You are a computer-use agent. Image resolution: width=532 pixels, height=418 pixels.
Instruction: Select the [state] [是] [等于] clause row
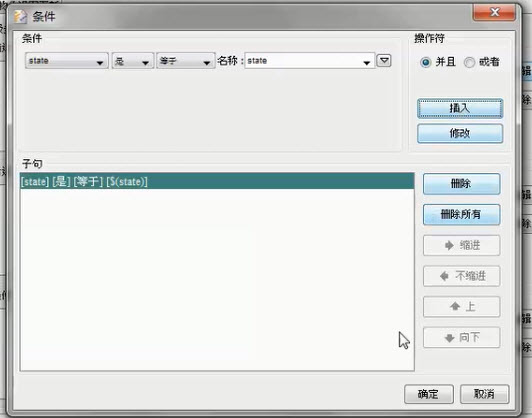[217, 182]
